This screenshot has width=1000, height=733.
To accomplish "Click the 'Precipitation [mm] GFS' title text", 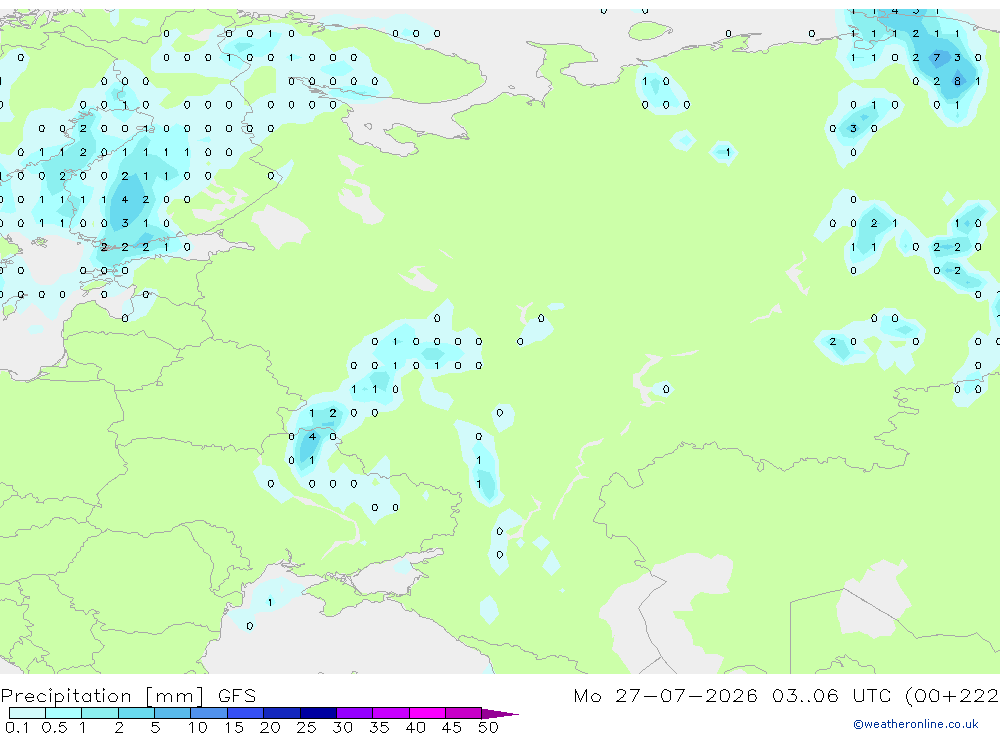I will point(128,695).
